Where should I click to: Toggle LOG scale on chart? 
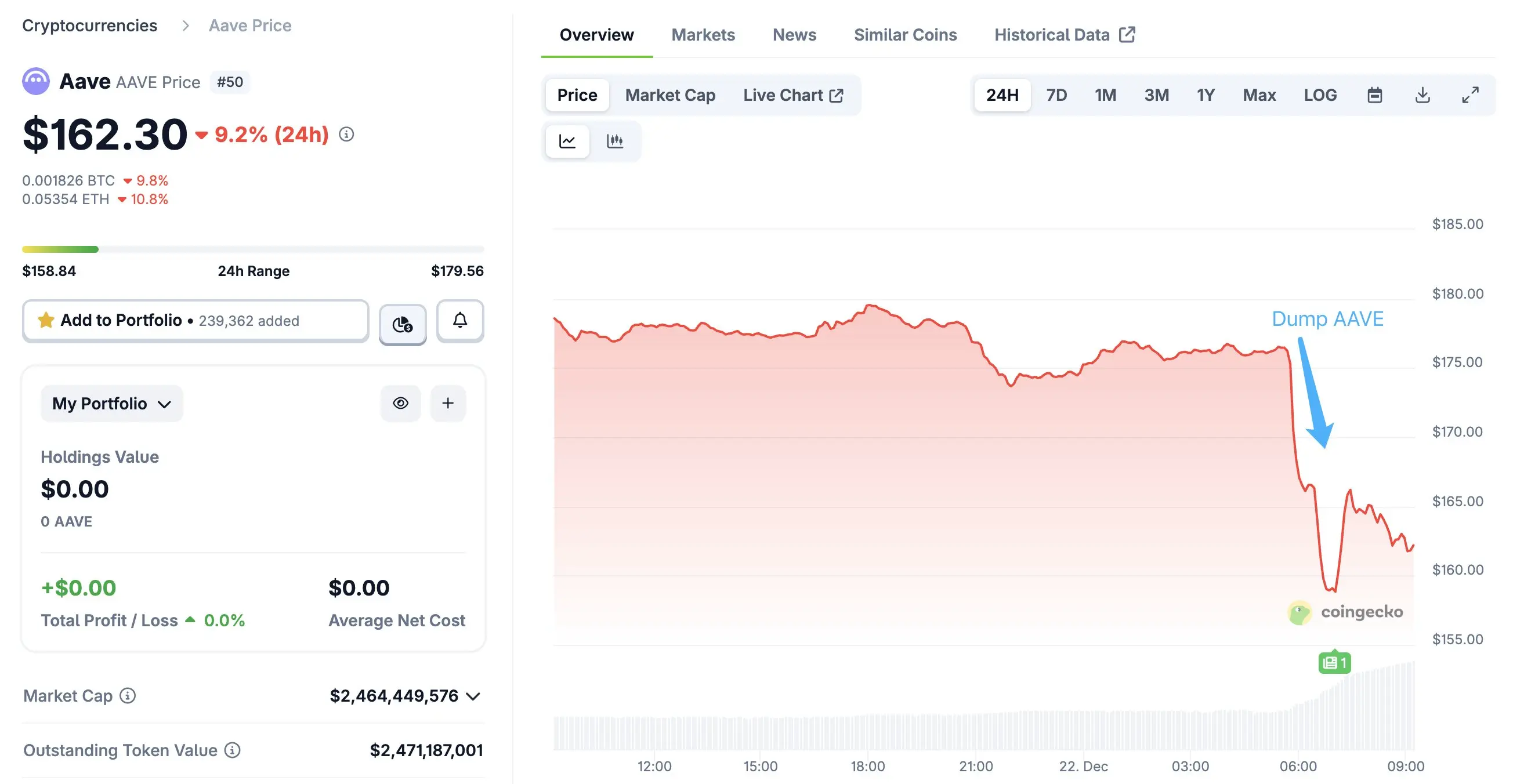[x=1320, y=95]
